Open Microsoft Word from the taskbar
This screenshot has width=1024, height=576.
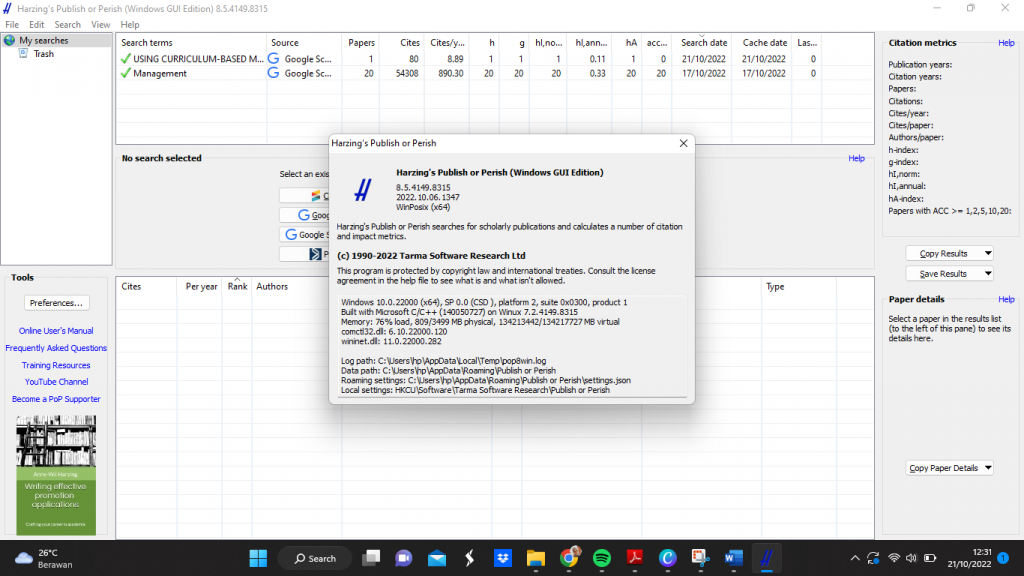pos(733,558)
